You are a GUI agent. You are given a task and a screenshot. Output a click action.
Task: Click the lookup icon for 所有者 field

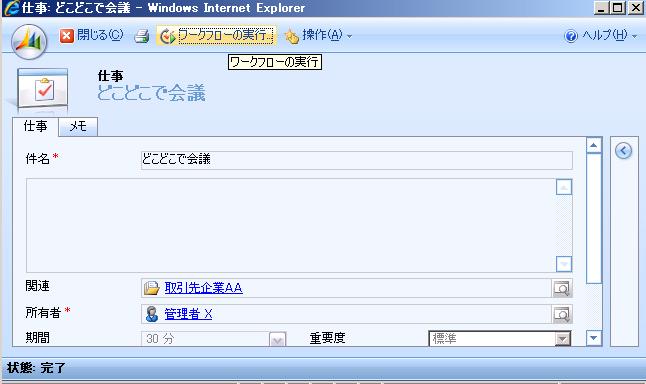pos(562,314)
